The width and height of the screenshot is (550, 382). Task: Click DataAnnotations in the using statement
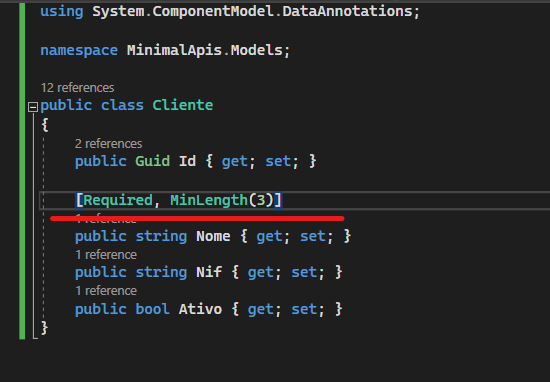347,12
